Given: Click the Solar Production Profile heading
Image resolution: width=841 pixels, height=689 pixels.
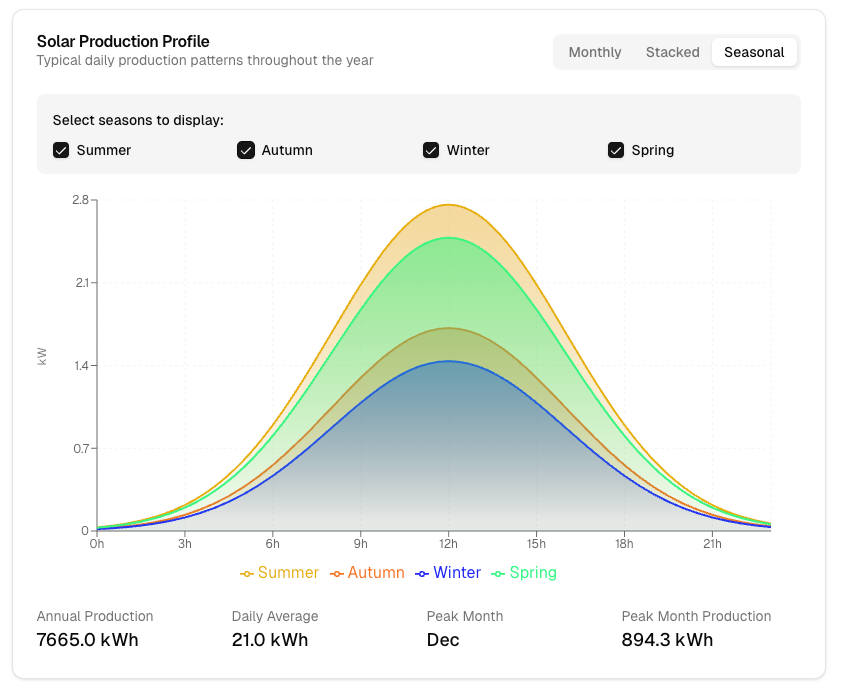Looking at the screenshot, I should tap(123, 42).
